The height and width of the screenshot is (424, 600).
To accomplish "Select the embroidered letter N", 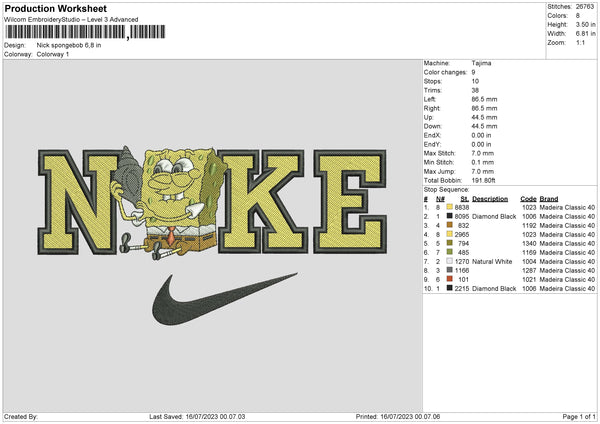I will click(78, 202).
